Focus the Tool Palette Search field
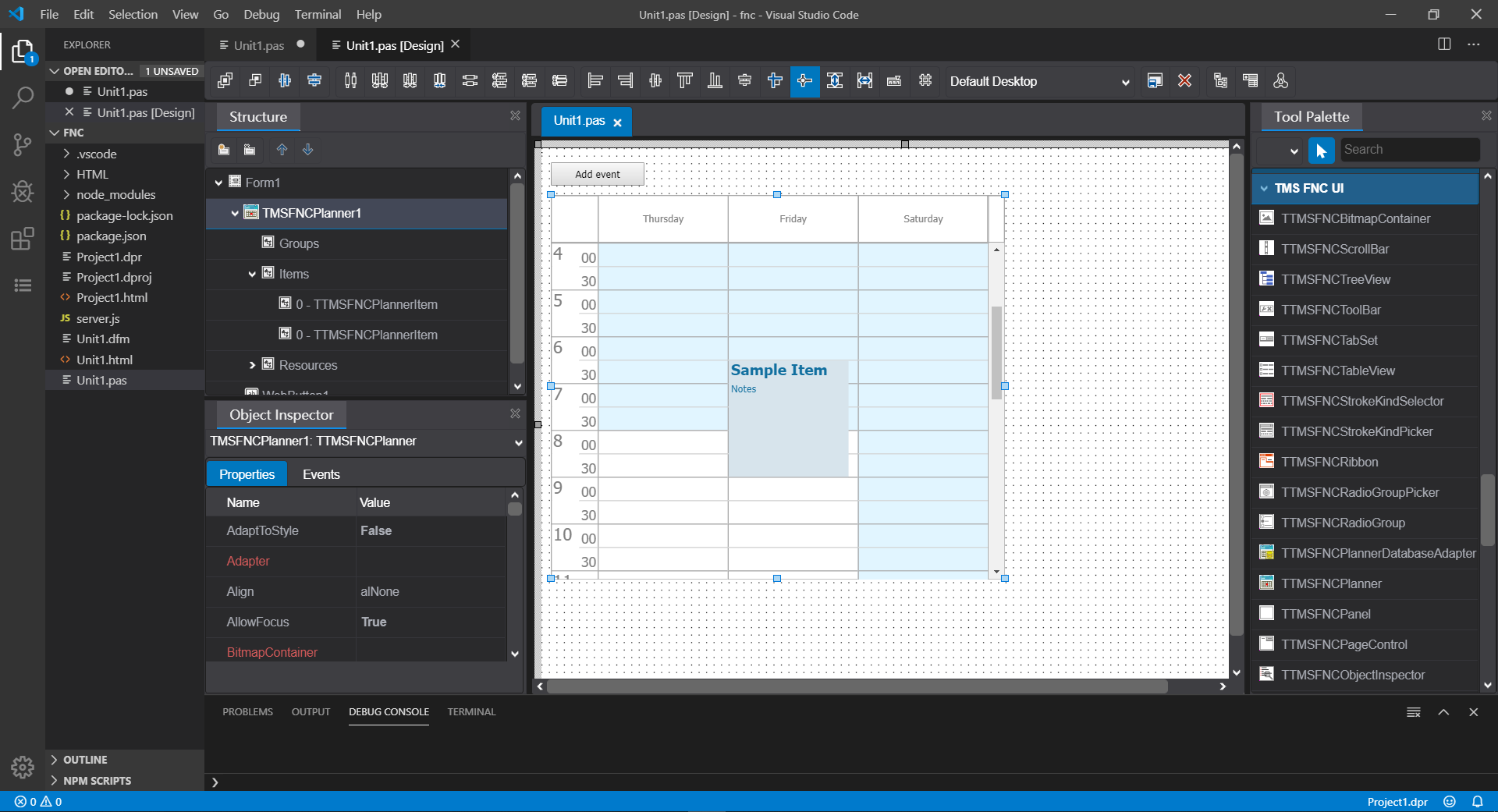This screenshot has width=1498, height=812. 1409,150
